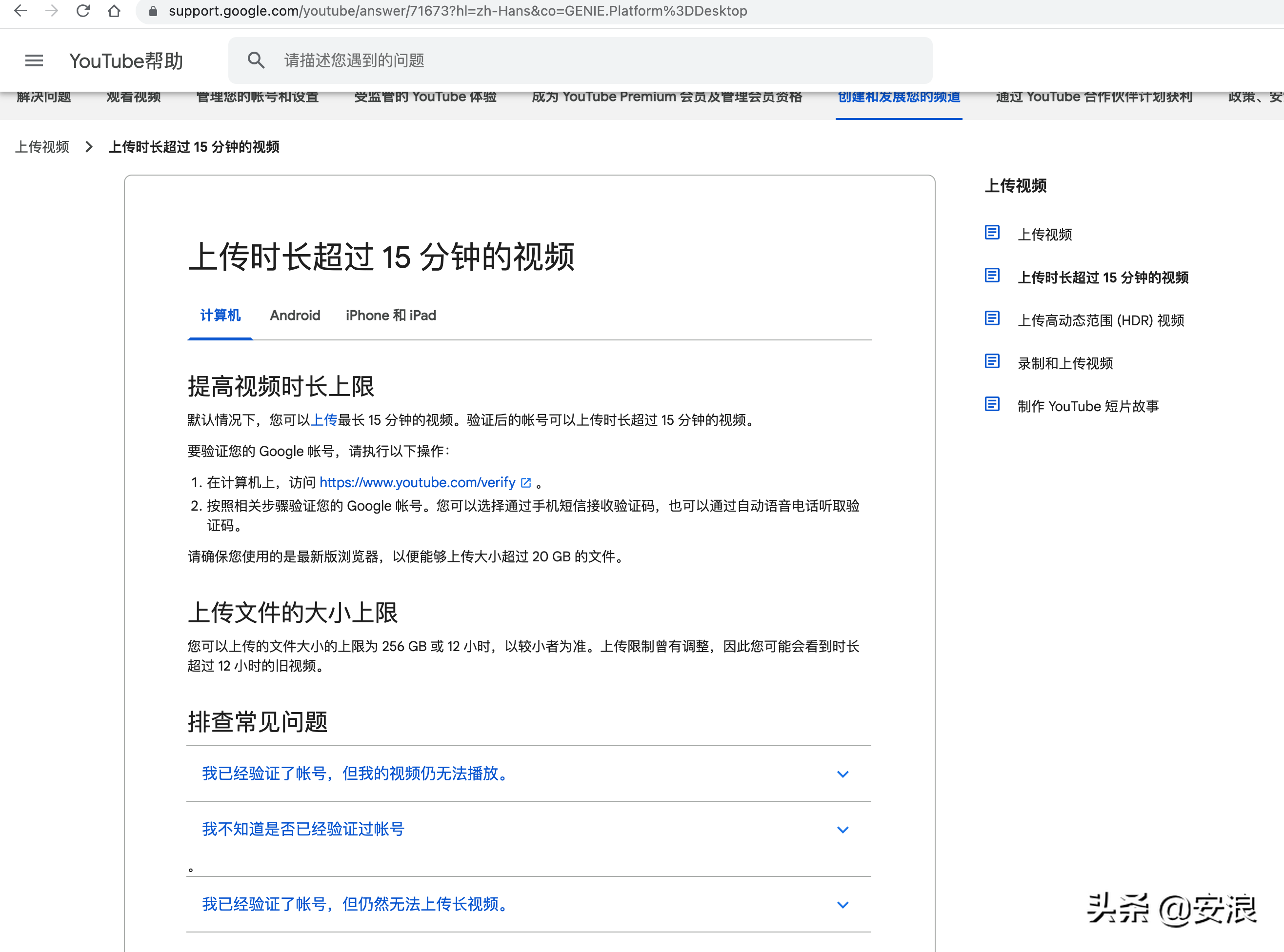Open the 观看视频 navigation tab
Viewport: 1284px width, 952px height.
click(x=133, y=97)
